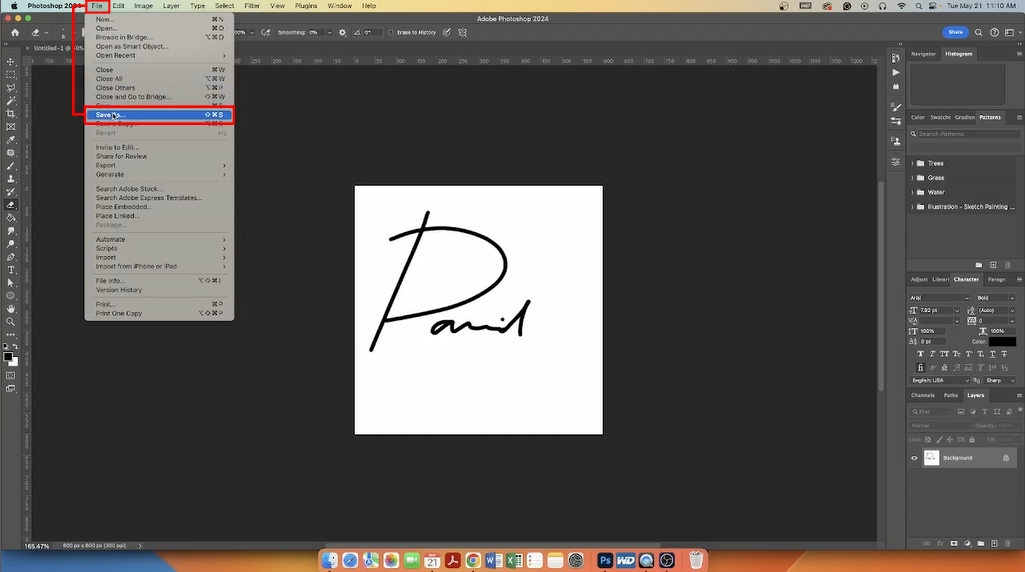Expand the Water pattern folder
The image size is (1025, 572).
click(x=913, y=192)
